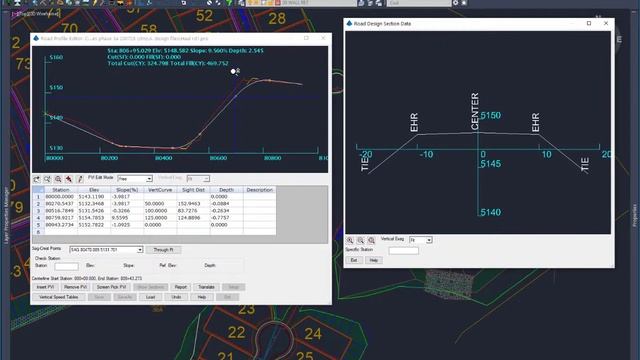Click Exit button in Section Data window
The width and height of the screenshot is (640, 360).
coord(354,260)
